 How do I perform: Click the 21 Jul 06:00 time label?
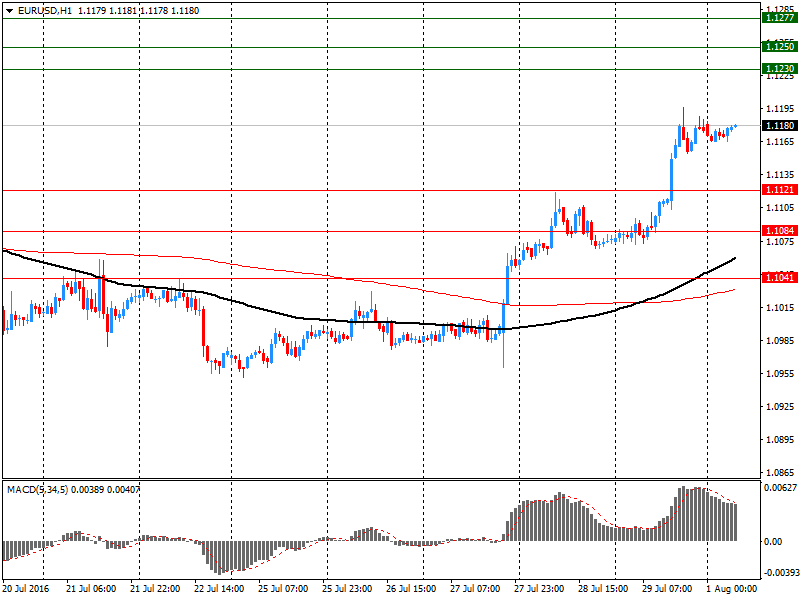91,589
